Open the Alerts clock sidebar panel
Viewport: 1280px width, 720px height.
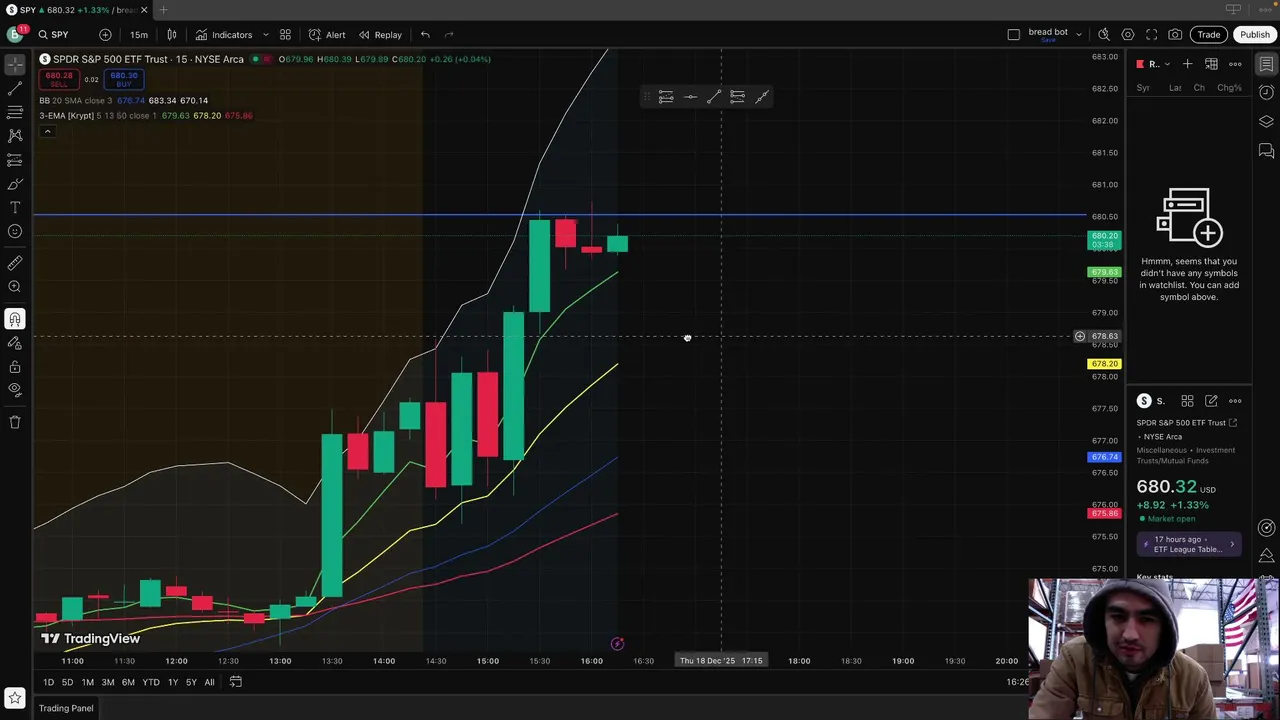(1266, 93)
